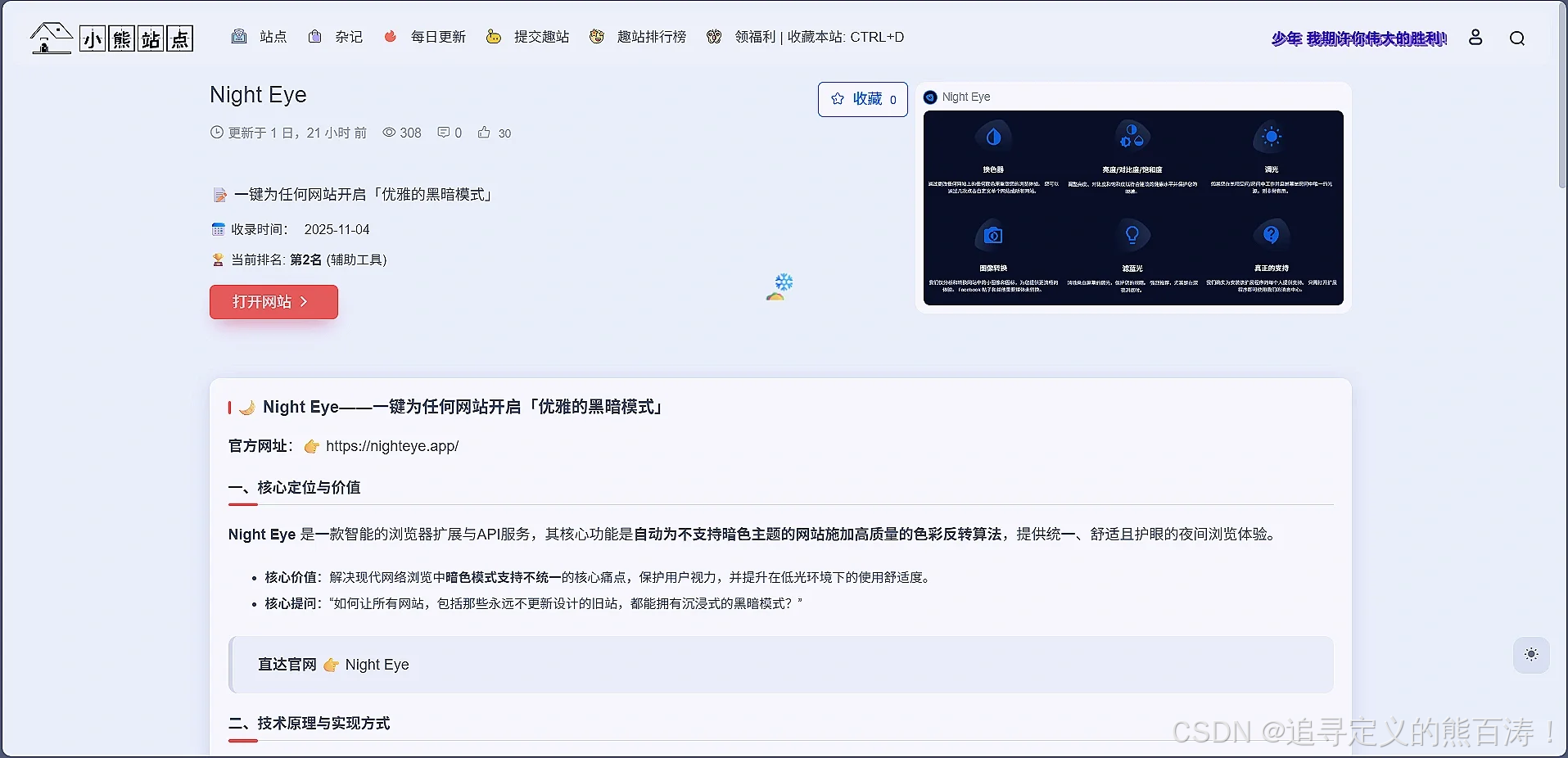Viewport: 1568px width, 758px height.
Task: Click the 打开网站 red button
Action: pyautogui.click(x=273, y=302)
